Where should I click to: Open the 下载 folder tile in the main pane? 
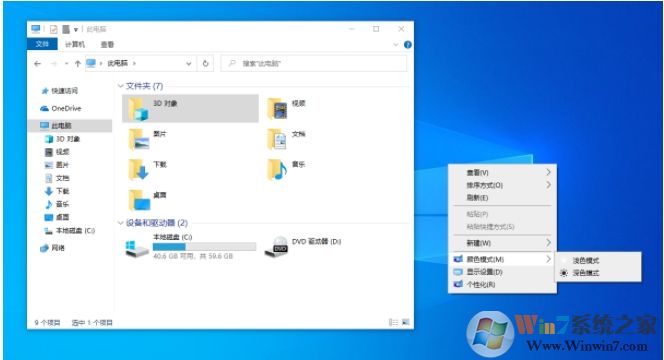tap(148, 169)
